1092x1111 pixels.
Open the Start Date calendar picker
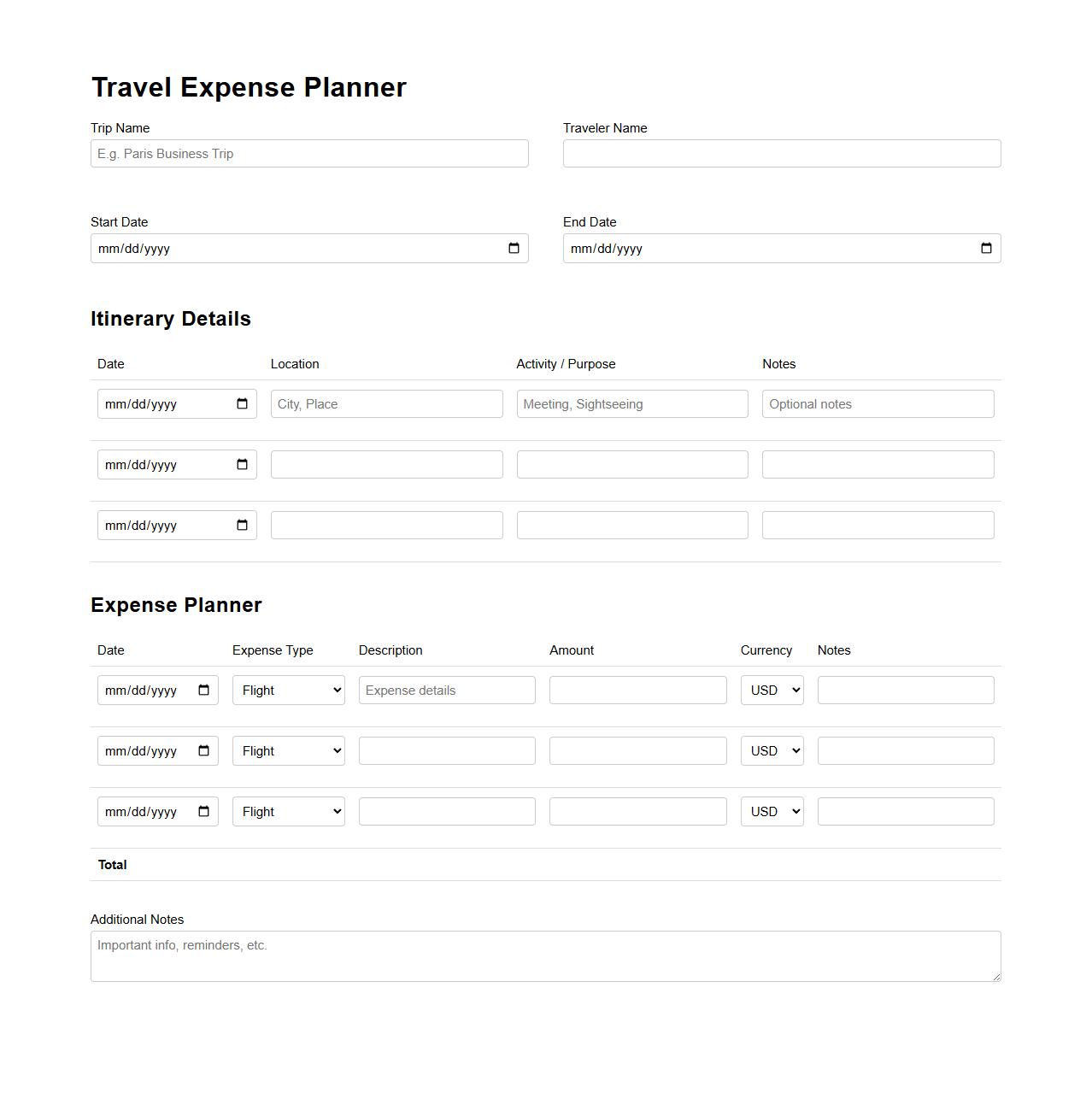click(x=514, y=248)
